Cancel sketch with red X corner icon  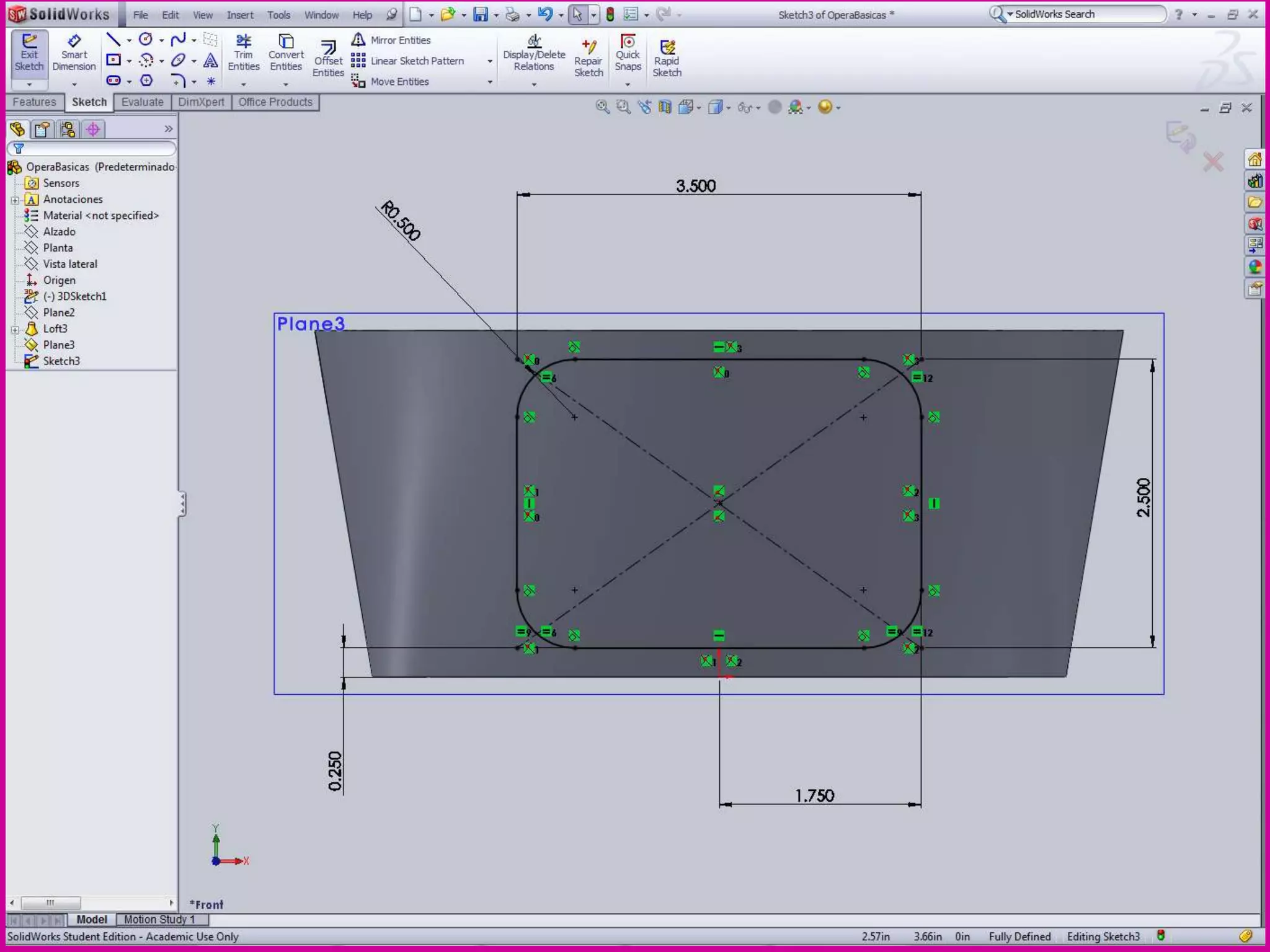(x=1213, y=162)
